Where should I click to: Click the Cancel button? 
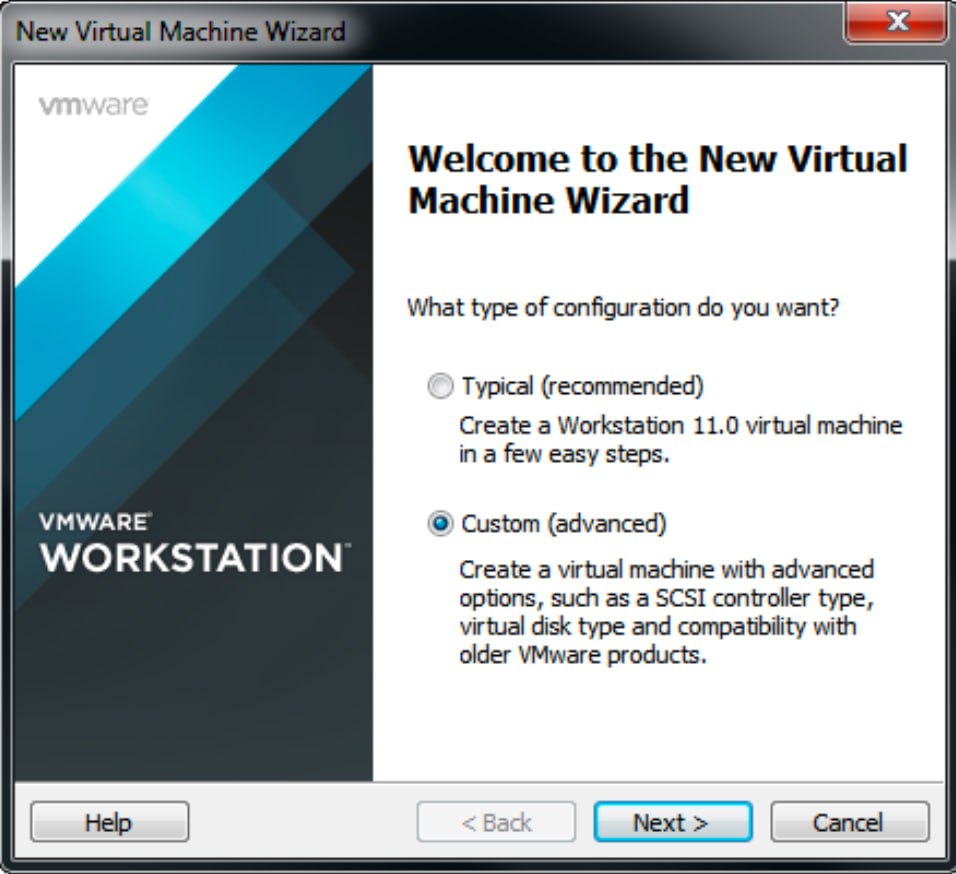850,822
